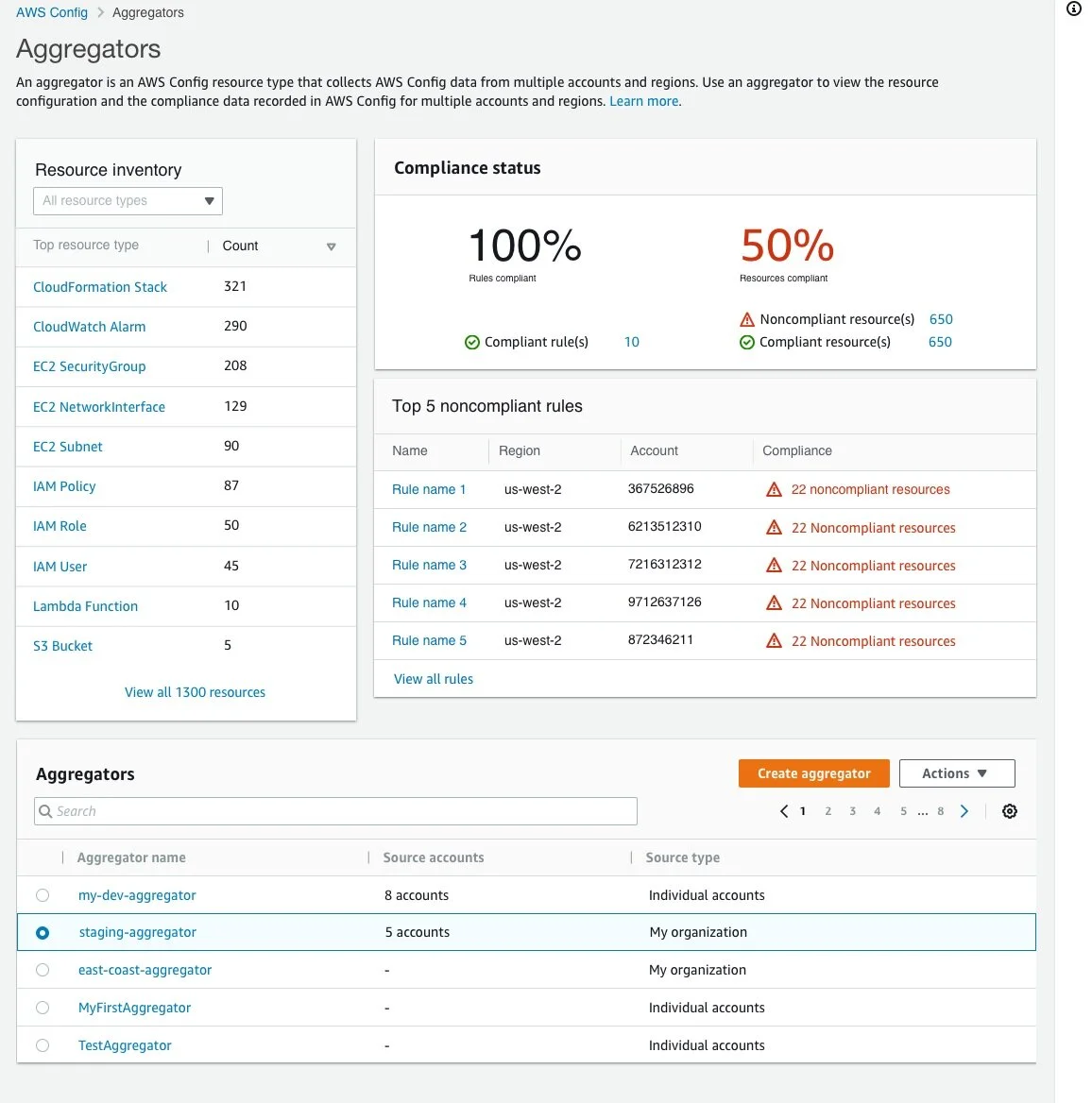Viewport: 1092px width, 1103px height.
Task: Open IAM Role resource type
Action: pos(60,526)
